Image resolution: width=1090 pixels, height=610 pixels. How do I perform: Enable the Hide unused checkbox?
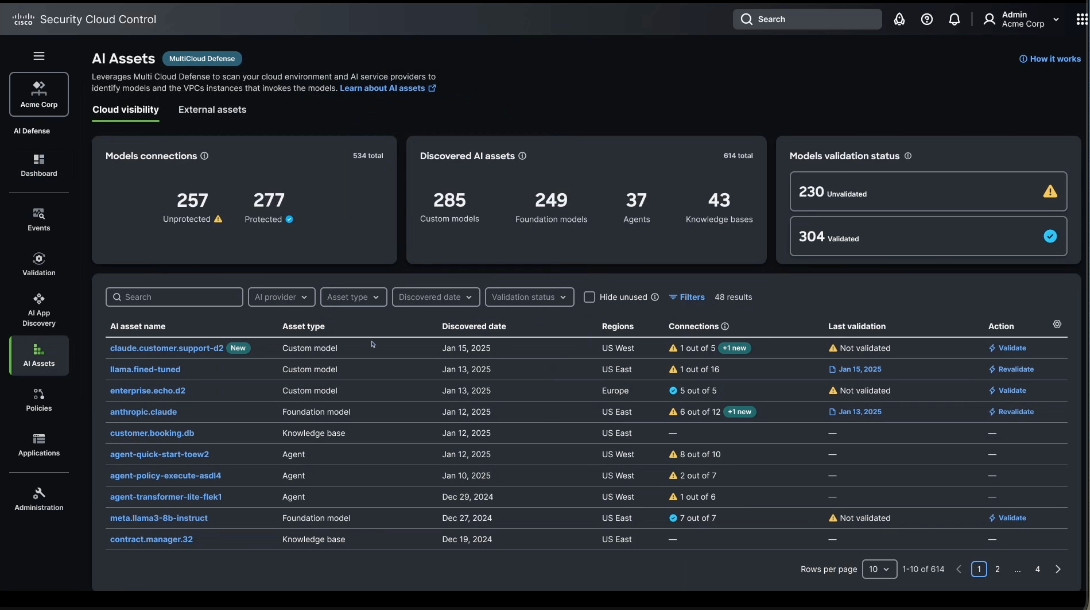590,297
